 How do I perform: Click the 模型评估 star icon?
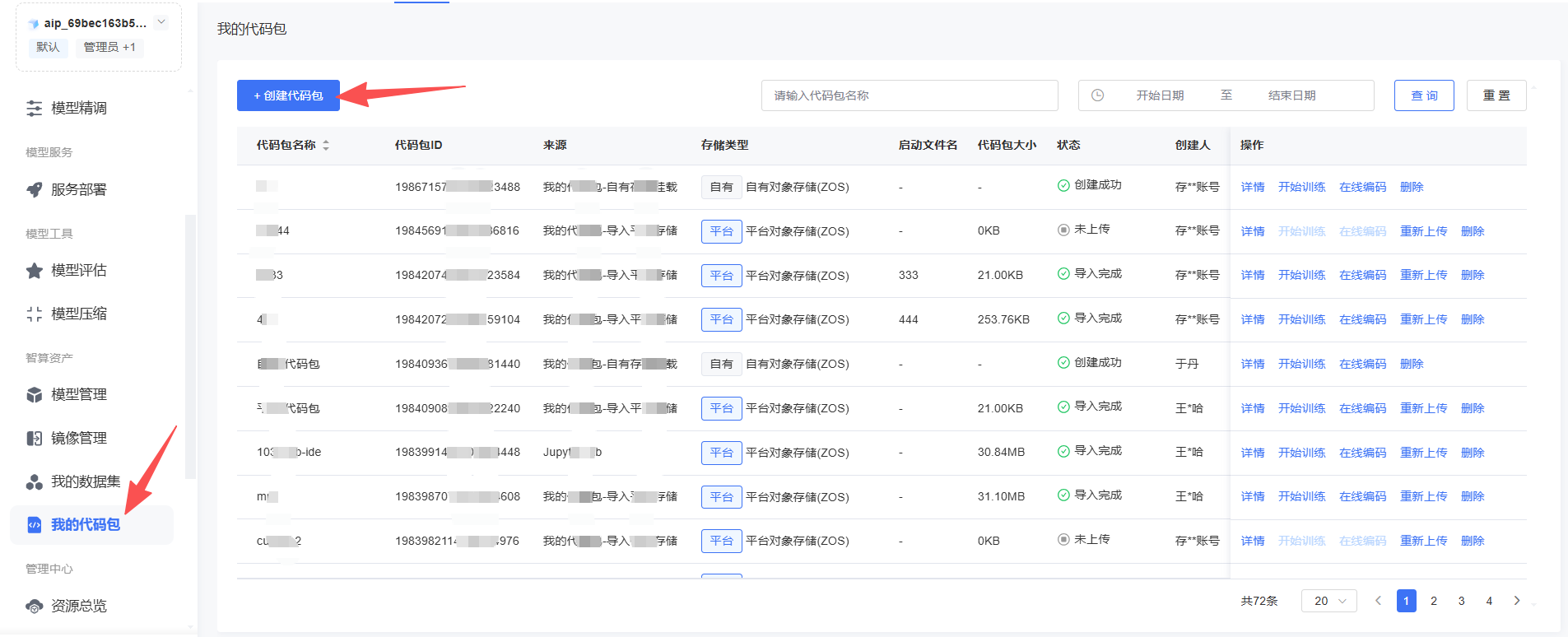tap(34, 271)
